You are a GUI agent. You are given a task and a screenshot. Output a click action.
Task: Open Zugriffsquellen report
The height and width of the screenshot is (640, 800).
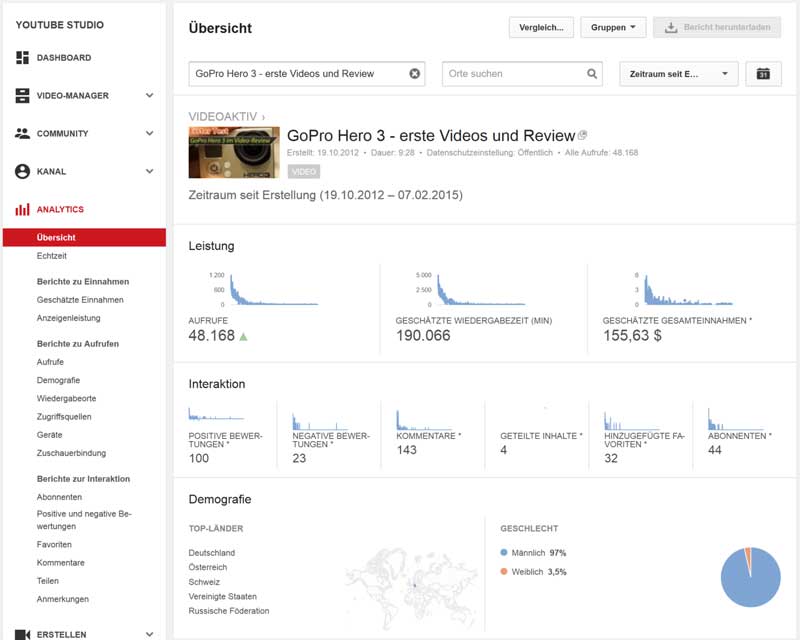point(64,416)
